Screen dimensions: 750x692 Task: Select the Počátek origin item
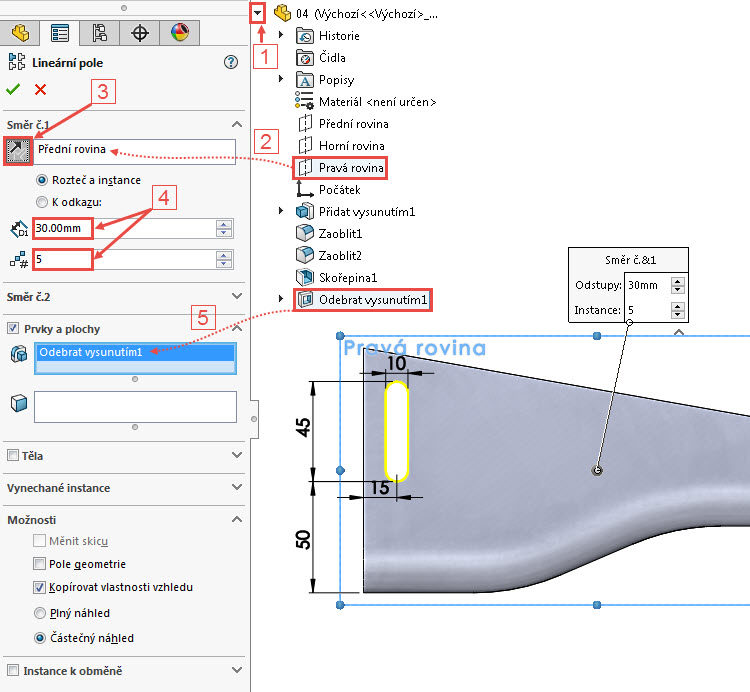(328, 190)
